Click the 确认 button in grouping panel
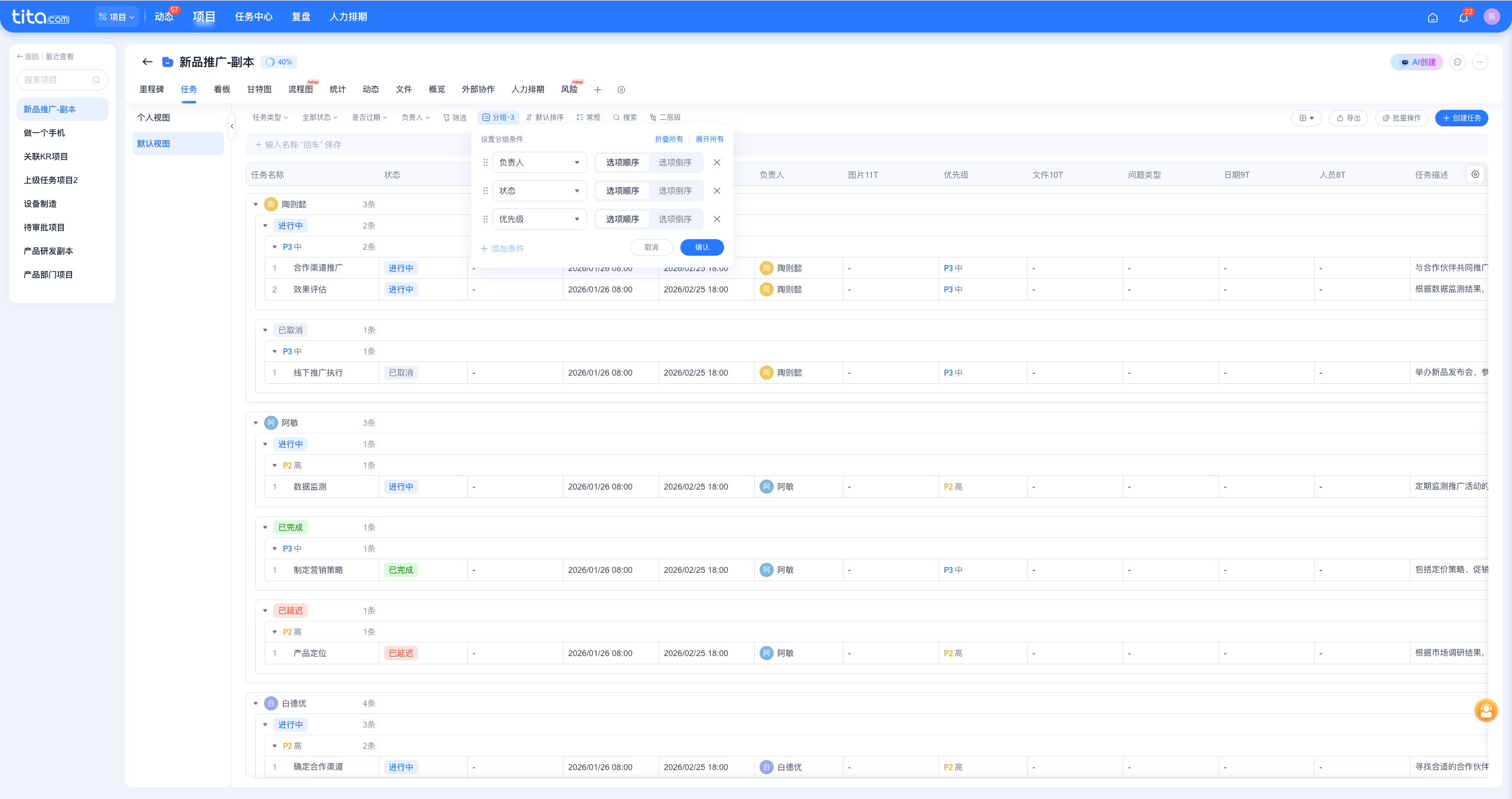Viewport: 1512px width, 799px height. [702, 247]
